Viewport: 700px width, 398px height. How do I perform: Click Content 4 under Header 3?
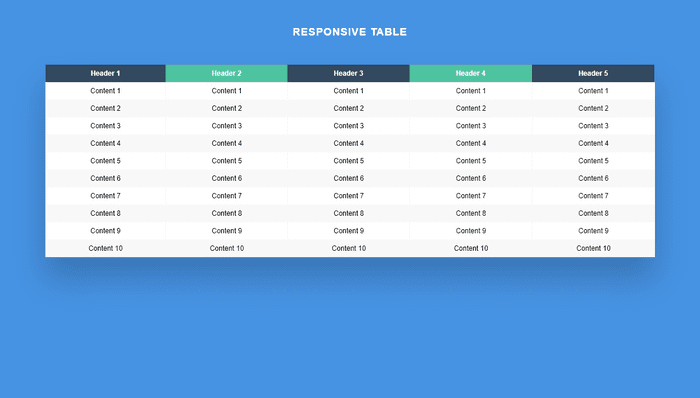point(349,143)
